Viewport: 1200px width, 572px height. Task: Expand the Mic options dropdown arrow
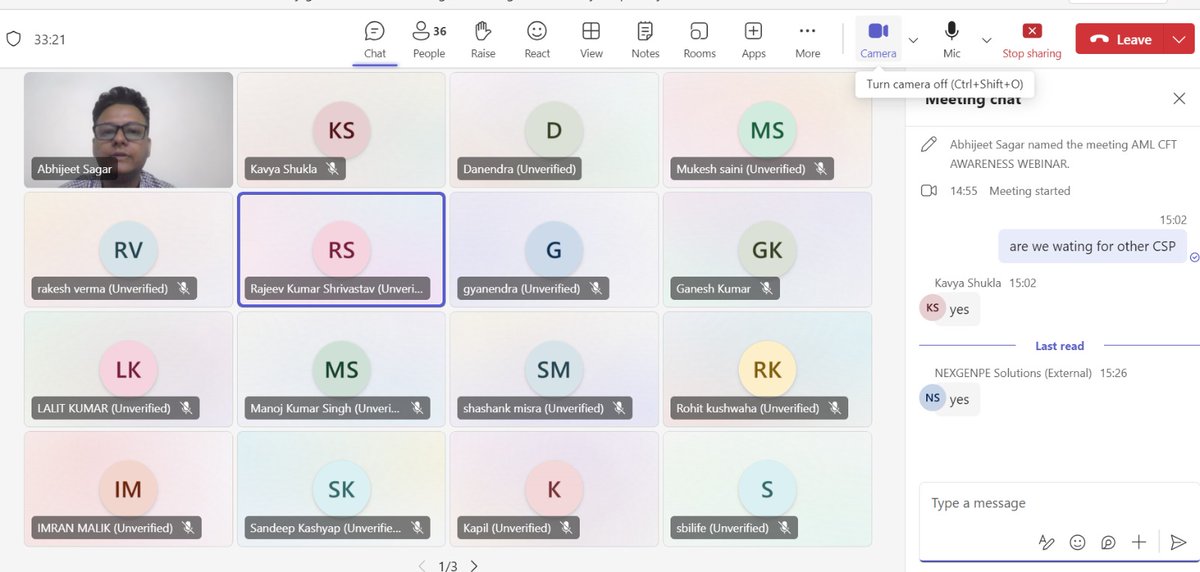986,40
